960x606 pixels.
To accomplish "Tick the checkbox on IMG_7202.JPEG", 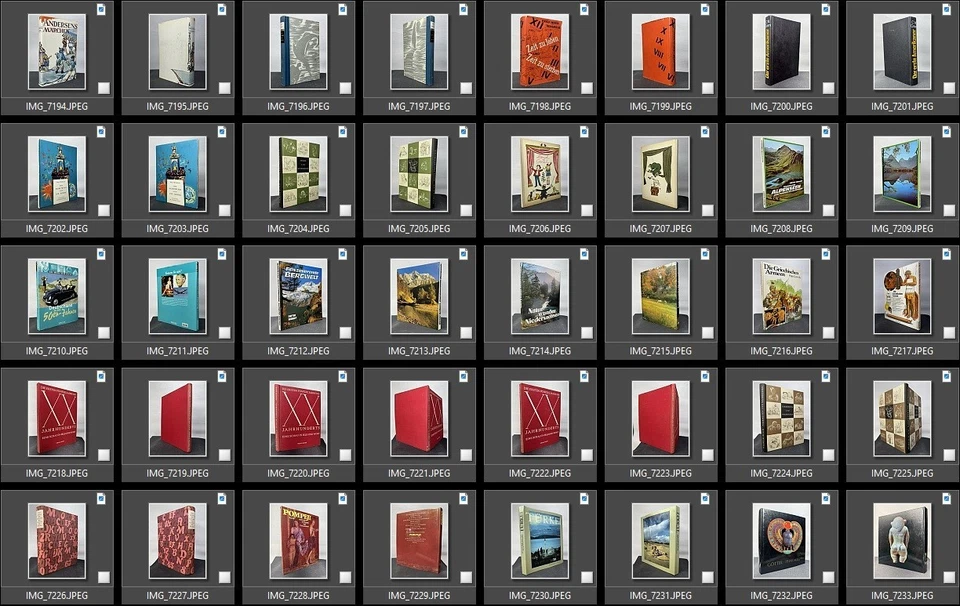I will pyautogui.click(x=104, y=211).
